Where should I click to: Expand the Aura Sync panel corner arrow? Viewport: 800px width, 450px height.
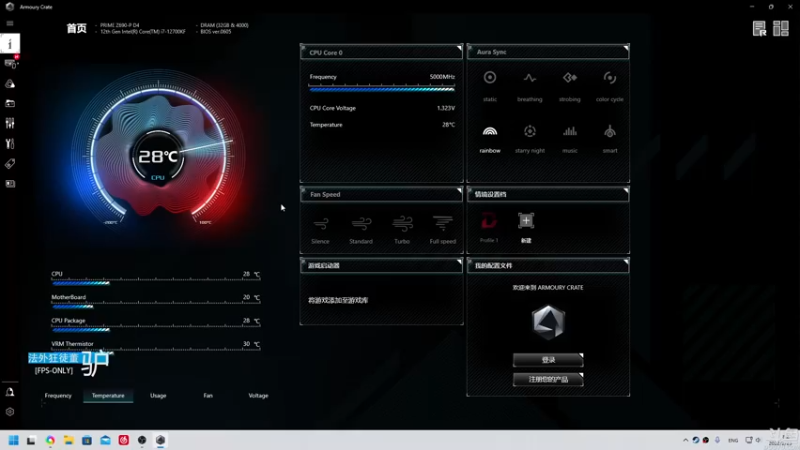[626, 48]
